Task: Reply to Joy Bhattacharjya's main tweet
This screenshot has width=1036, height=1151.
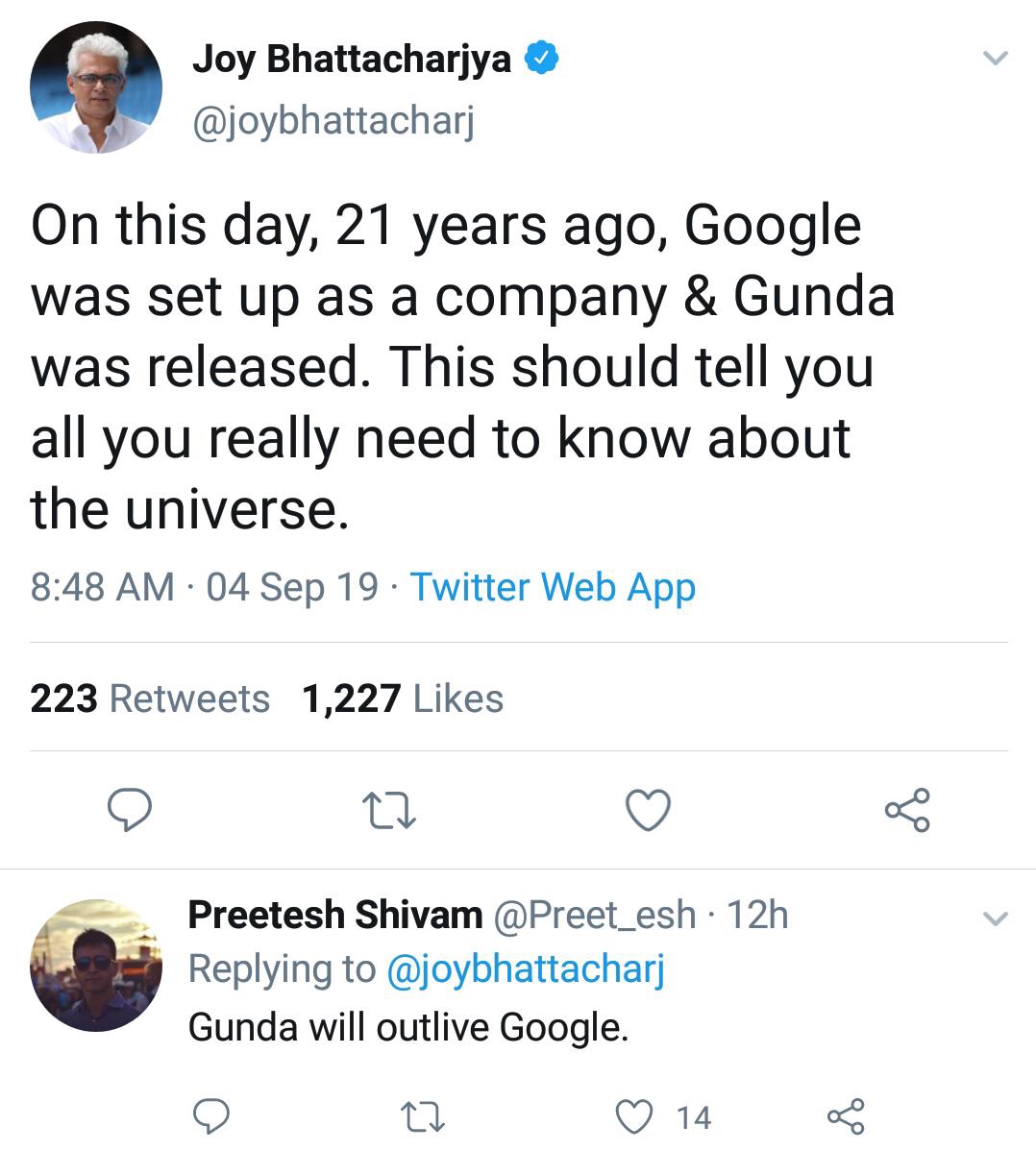Action: [x=128, y=810]
